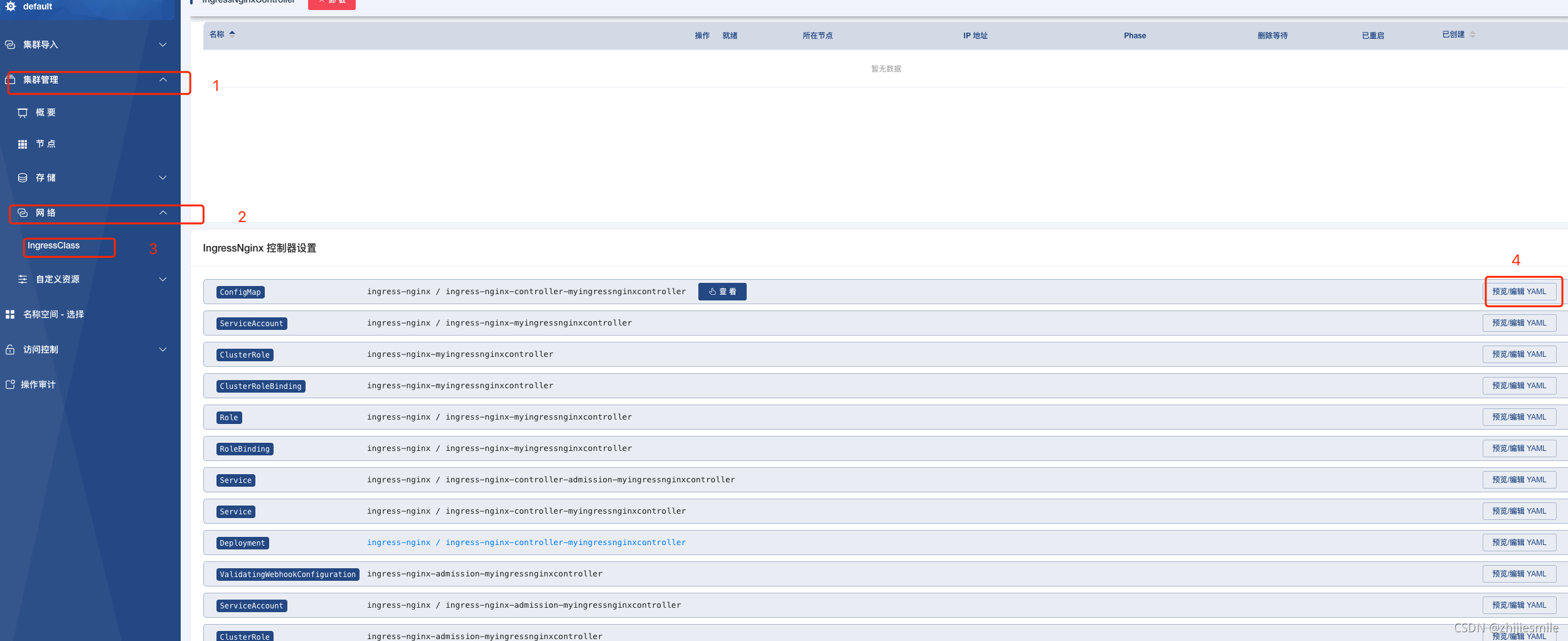Expand the 存储 submenu chevron
The image size is (1568, 641).
point(163,177)
